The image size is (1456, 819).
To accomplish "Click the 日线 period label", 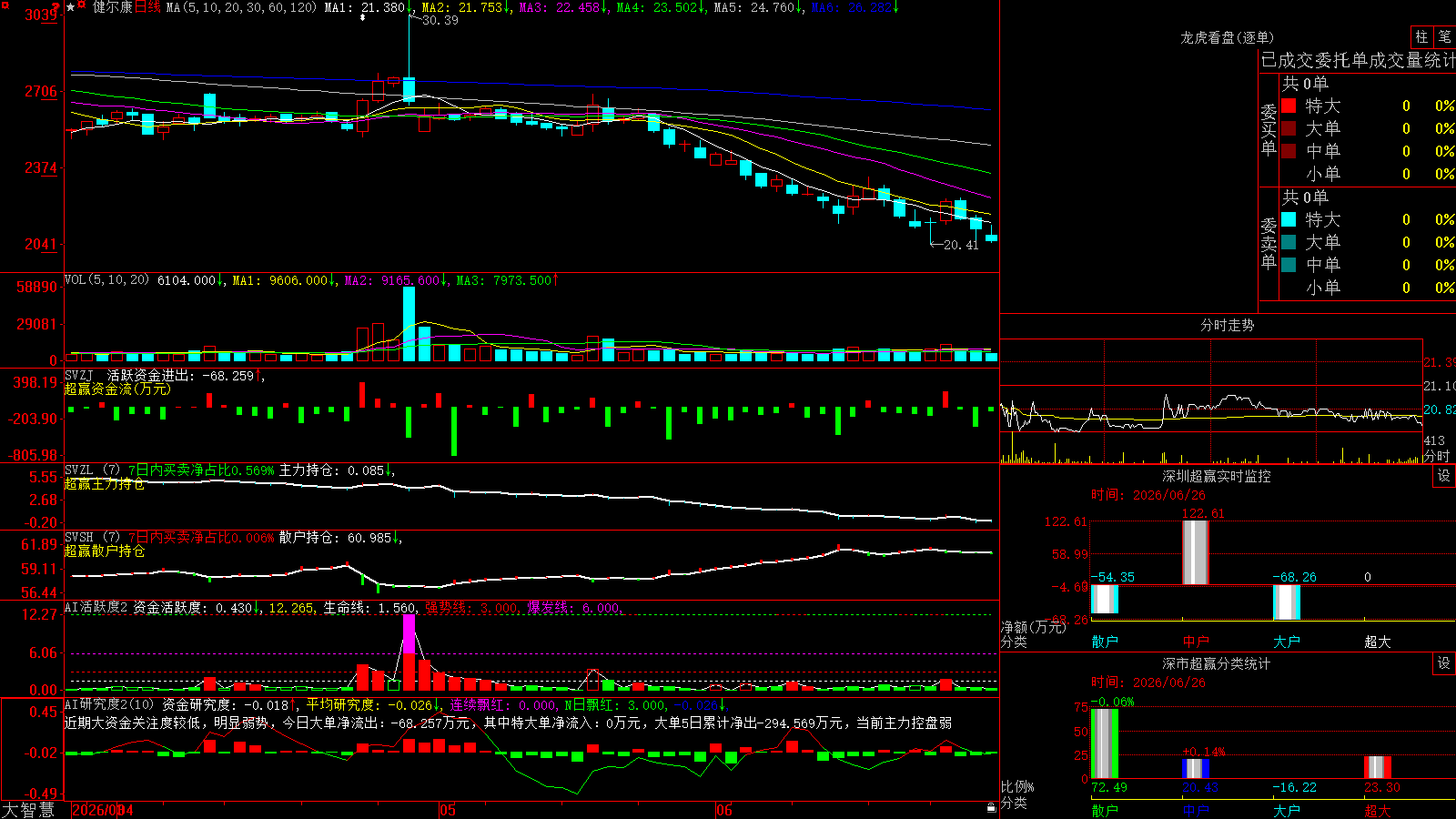I will (x=148, y=7).
